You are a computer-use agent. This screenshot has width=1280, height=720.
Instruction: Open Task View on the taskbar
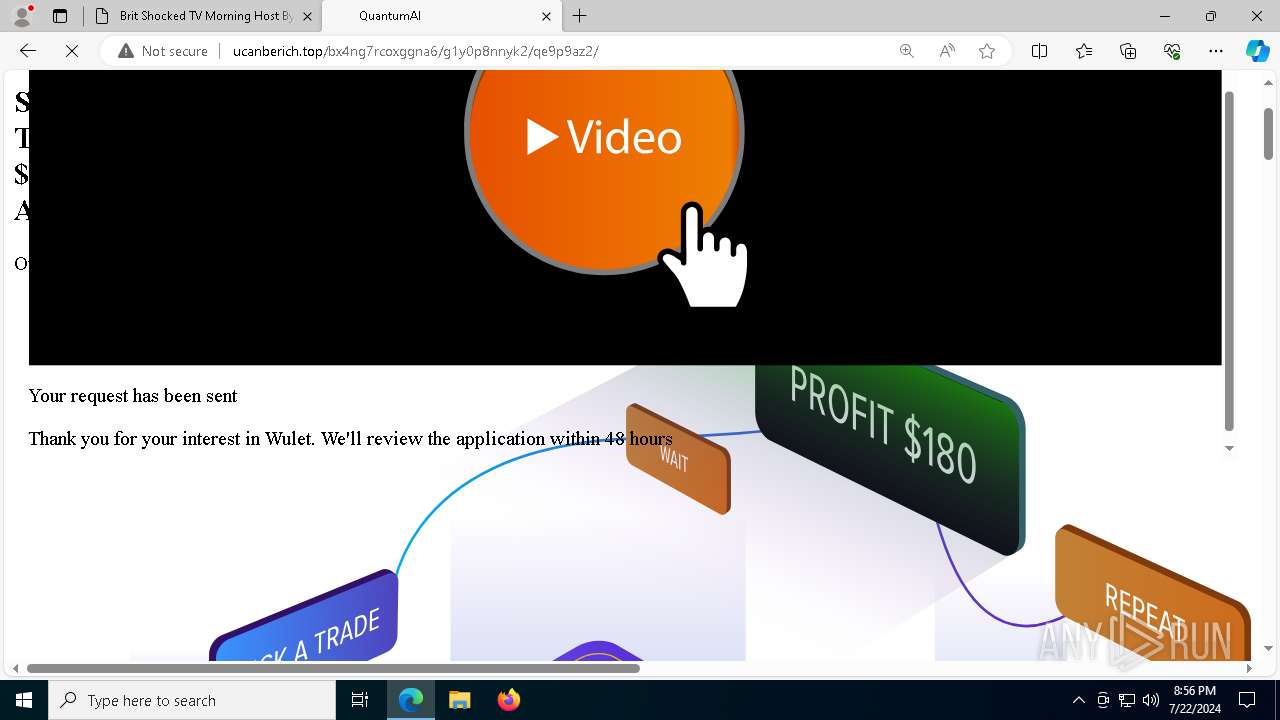[x=360, y=700]
